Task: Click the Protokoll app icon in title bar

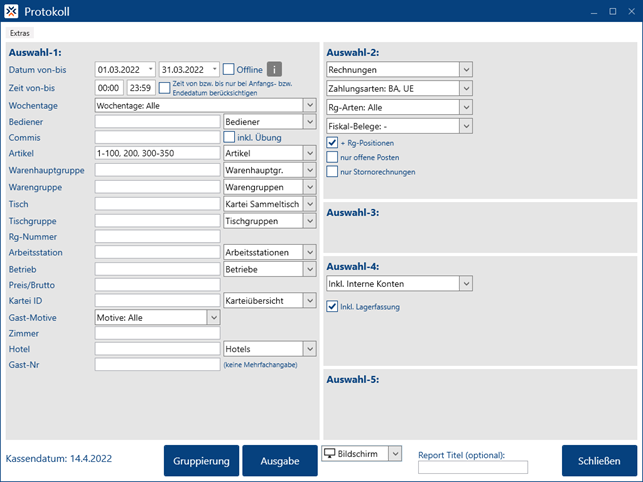Action: tap(14, 13)
